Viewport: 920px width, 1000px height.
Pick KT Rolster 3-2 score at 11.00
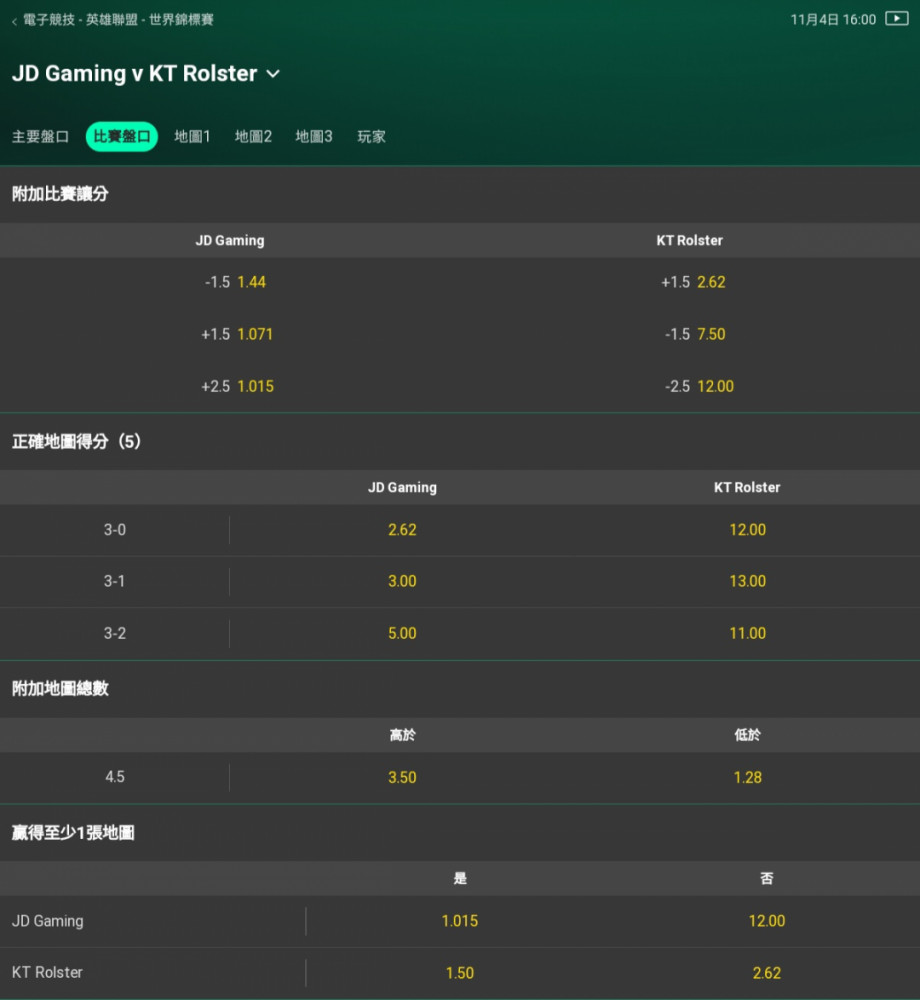point(747,634)
